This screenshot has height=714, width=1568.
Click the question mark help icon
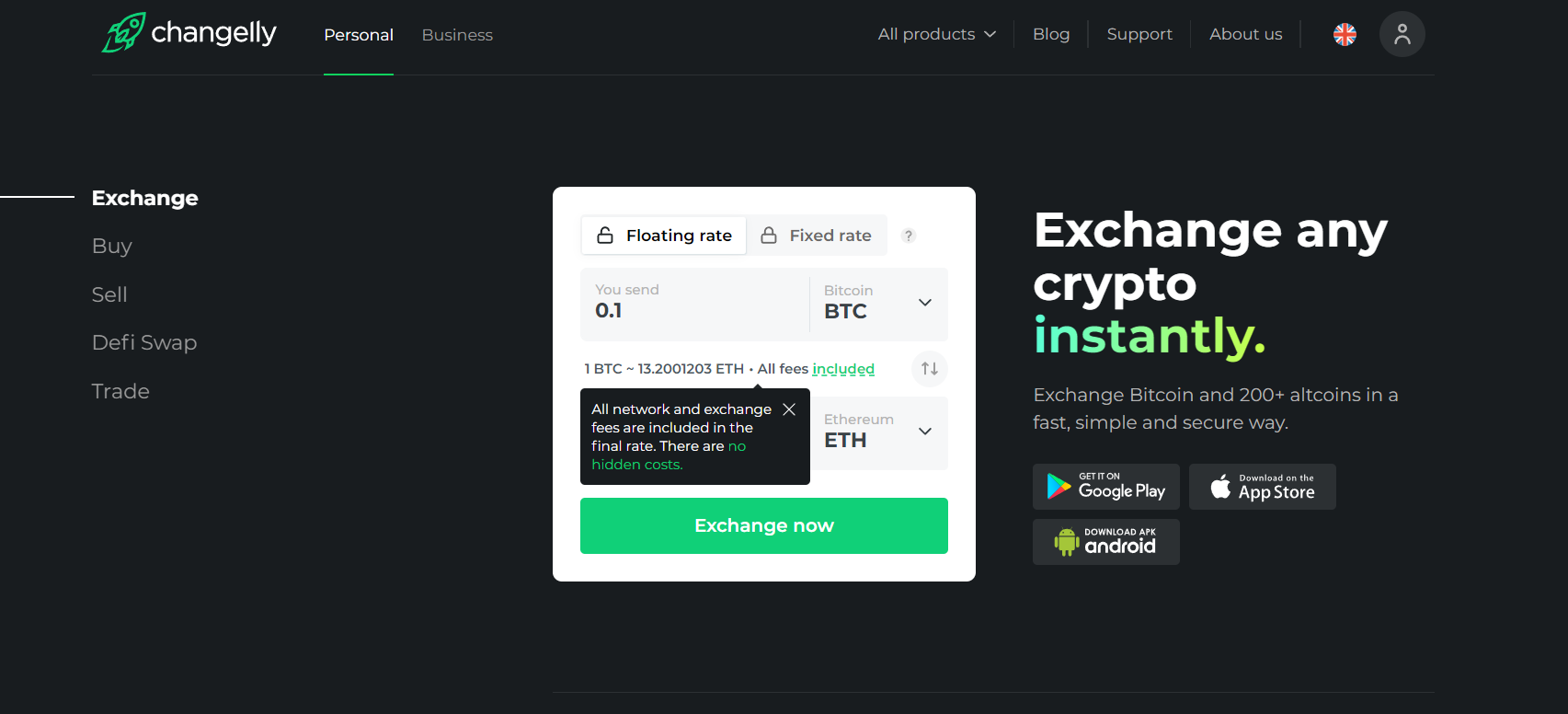[x=909, y=236]
